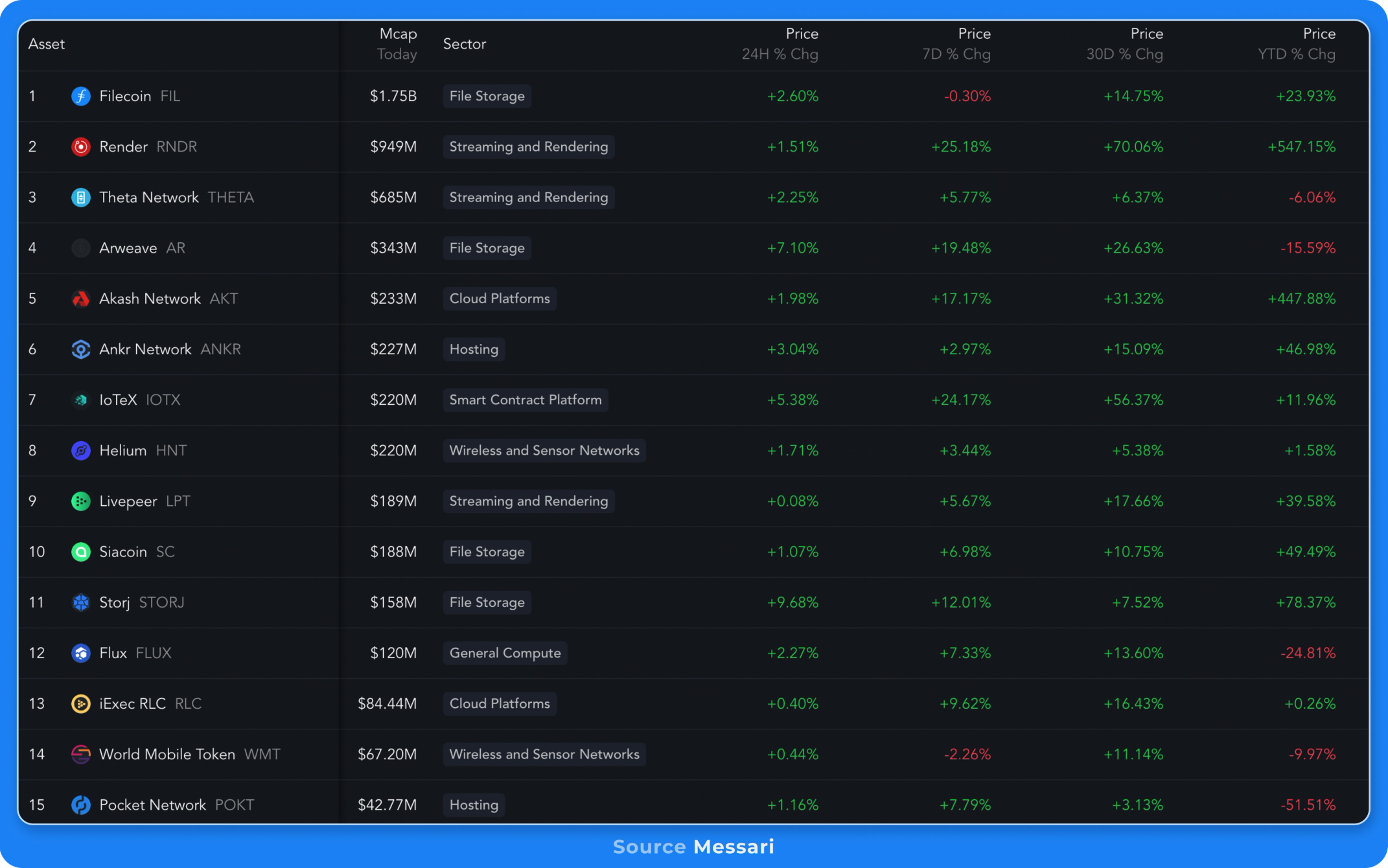Select the Flux logo icon
The image size is (1388, 868).
[x=80, y=653]
